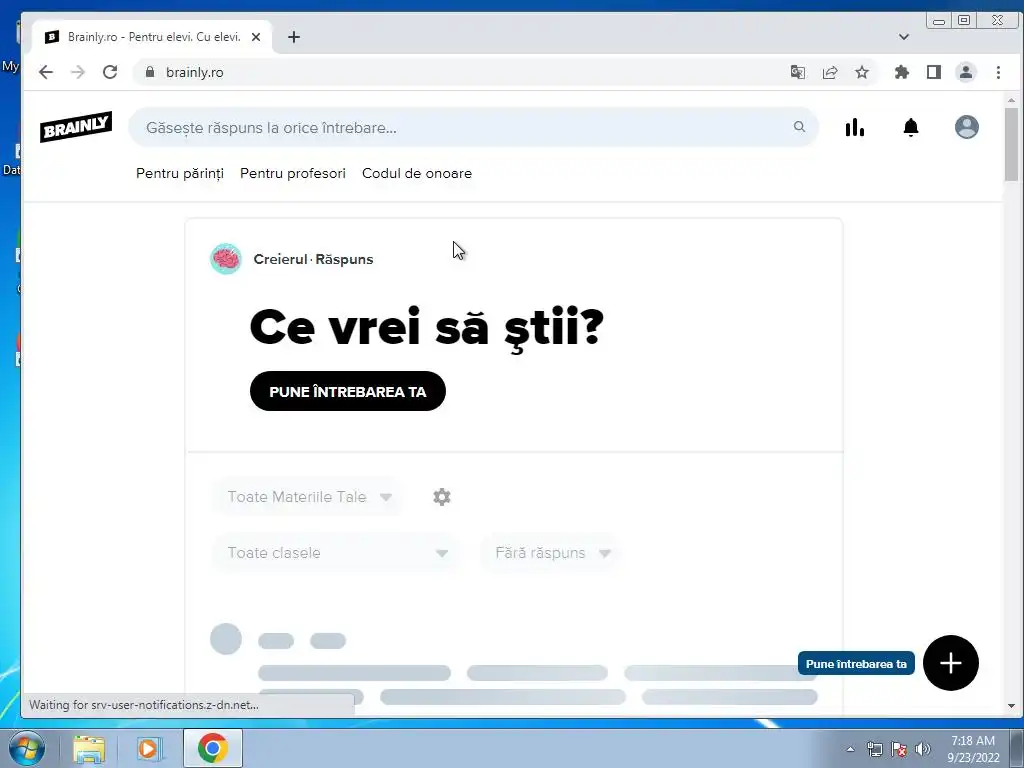1024x768 pixels.
Task: Click the Brainly logo
Action: [76, 127]
